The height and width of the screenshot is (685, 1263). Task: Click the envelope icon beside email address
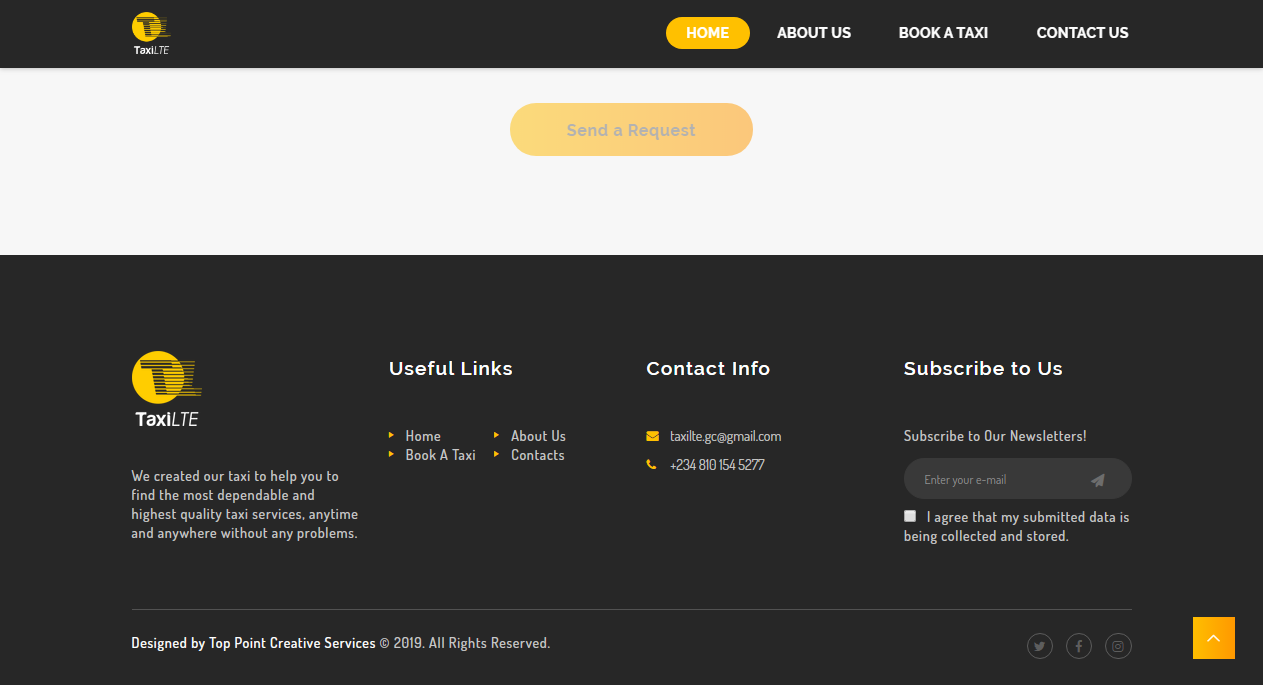652,436
